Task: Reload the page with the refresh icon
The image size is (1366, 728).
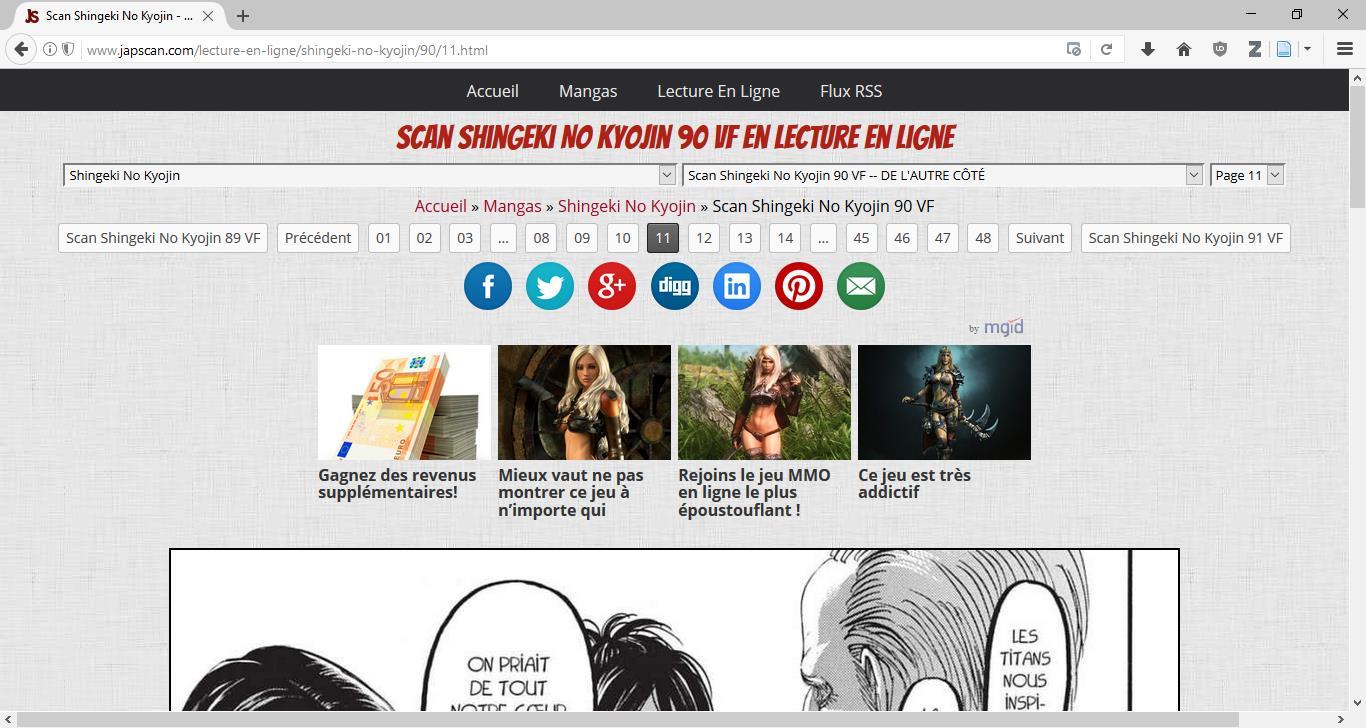Action: (1106, 49)
